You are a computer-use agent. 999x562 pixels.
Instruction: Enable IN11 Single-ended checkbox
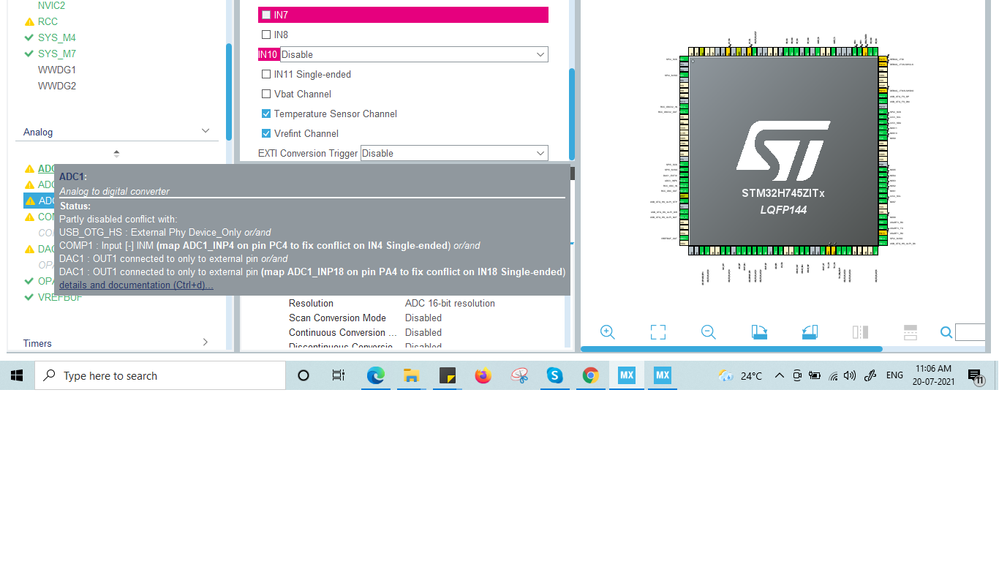click(x=266, y=74)
